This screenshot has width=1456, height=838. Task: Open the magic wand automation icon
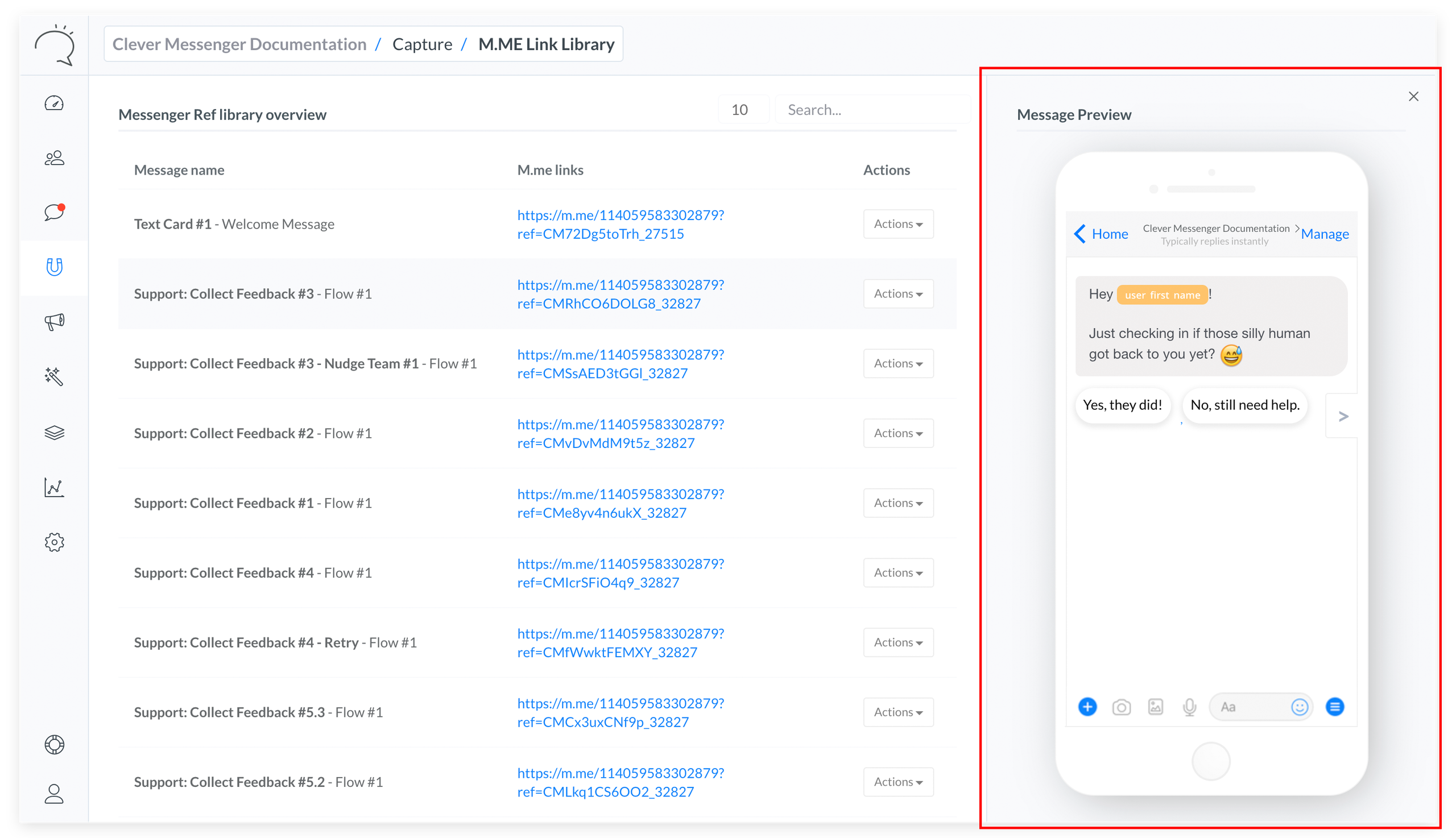(x=54, y=376)
